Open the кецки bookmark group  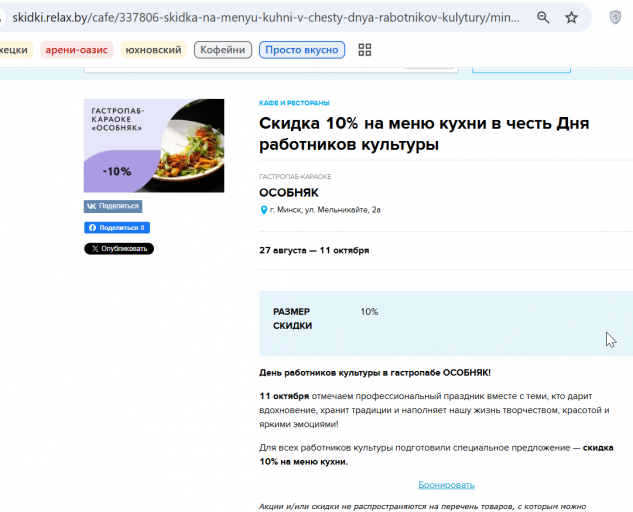tap(15, 50)
